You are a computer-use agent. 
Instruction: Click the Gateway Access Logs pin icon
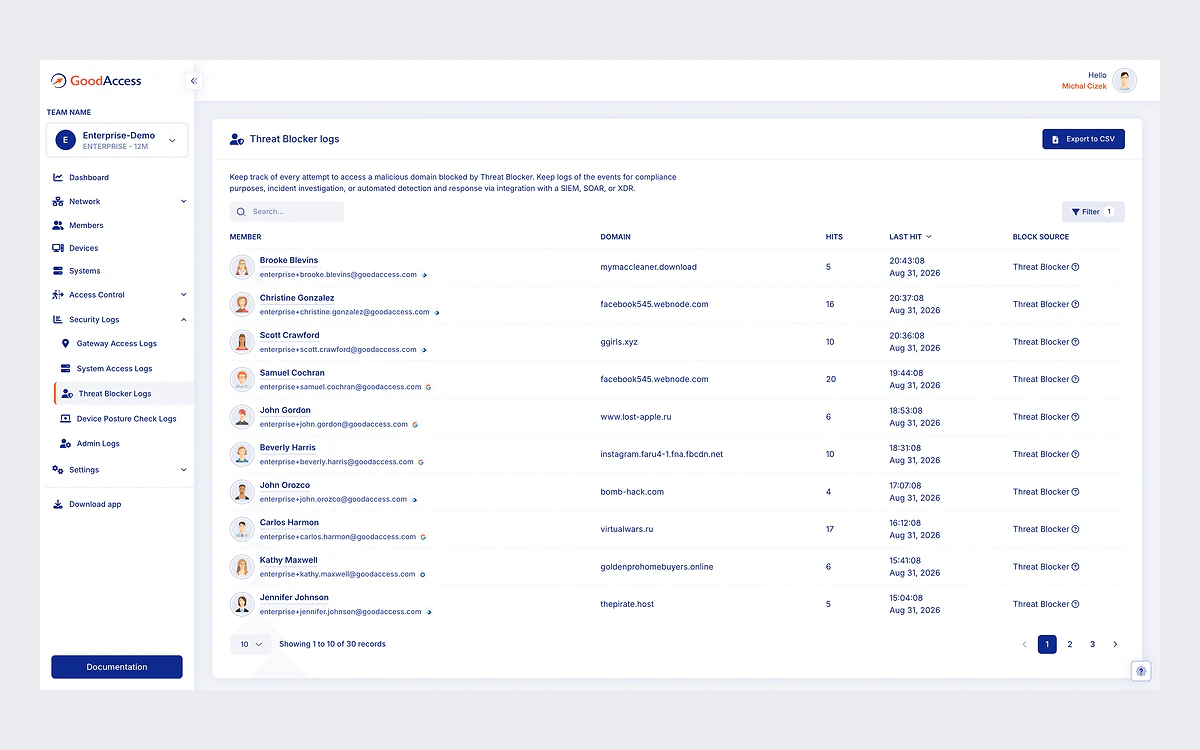(x=66, y=343)
